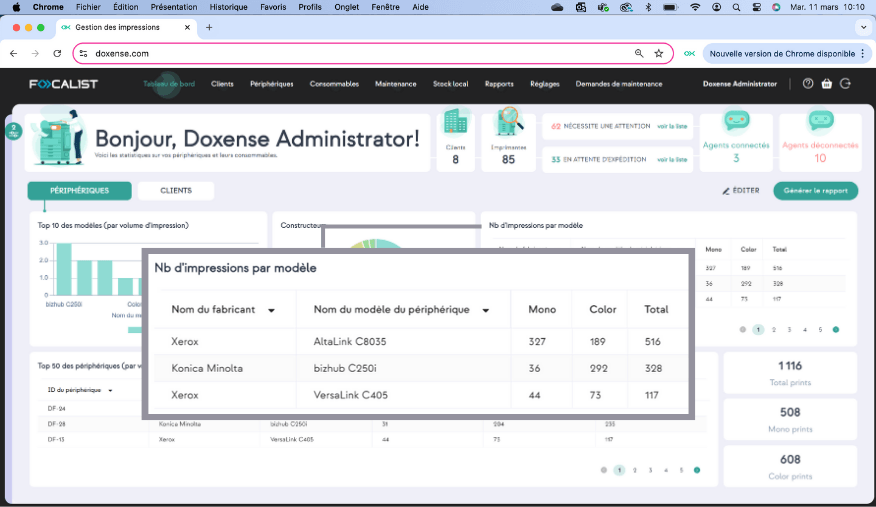Click the Constructeur pie chart slice
This screenshot has width=876, height=507.
point(375,243)
